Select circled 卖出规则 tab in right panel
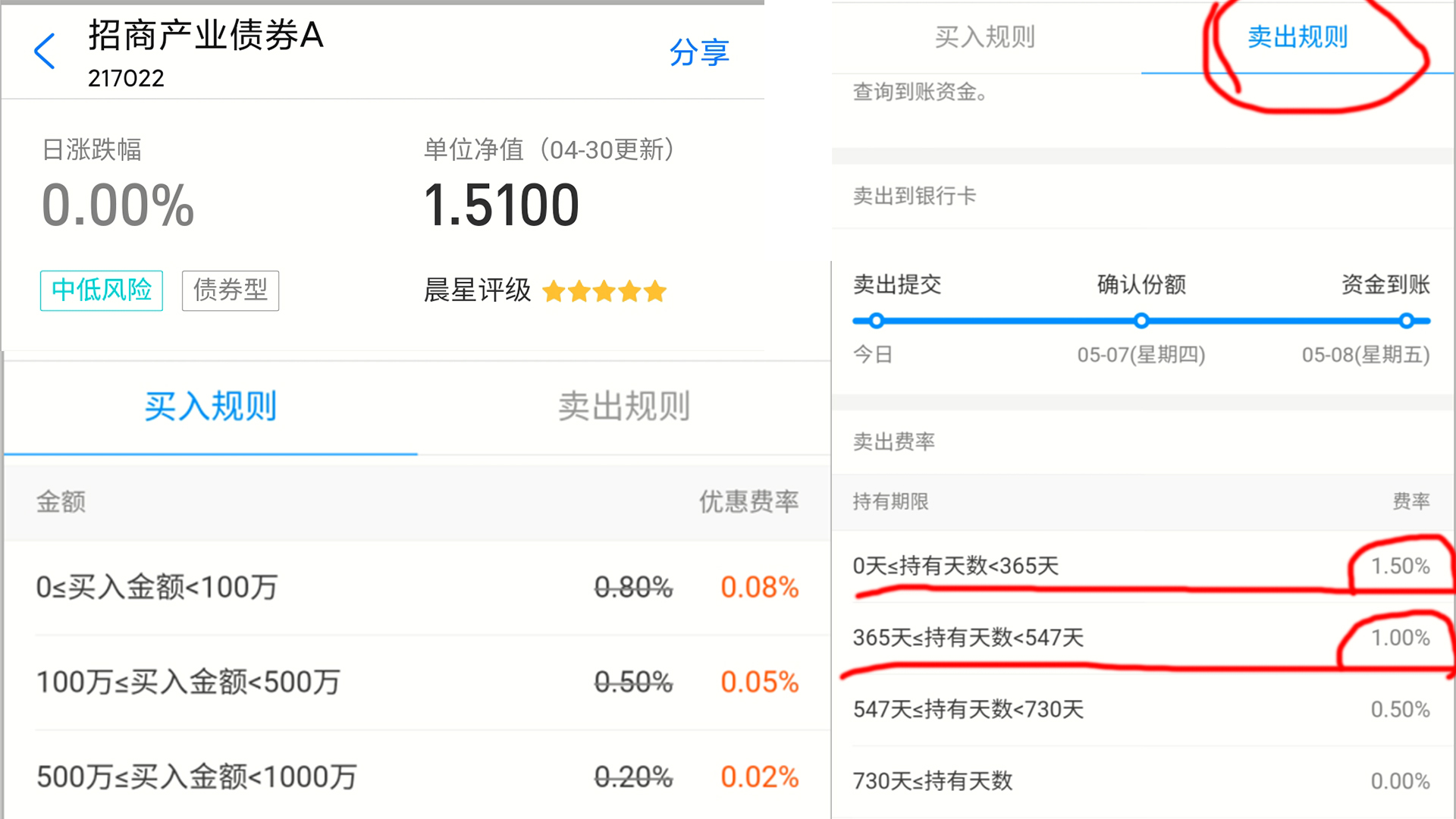Image resolution: width=1456 pixels, height=819 pixels. pyautogui.click(x=1298, y=36)
